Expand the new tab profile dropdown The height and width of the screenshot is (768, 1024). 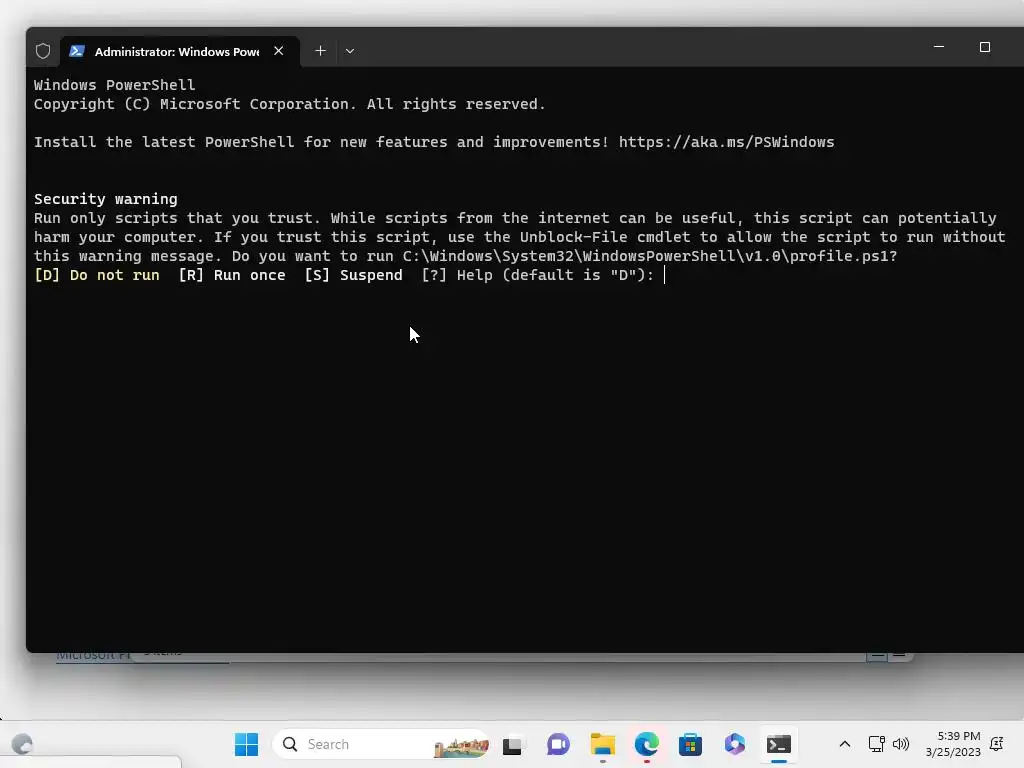tap(350, 51)
